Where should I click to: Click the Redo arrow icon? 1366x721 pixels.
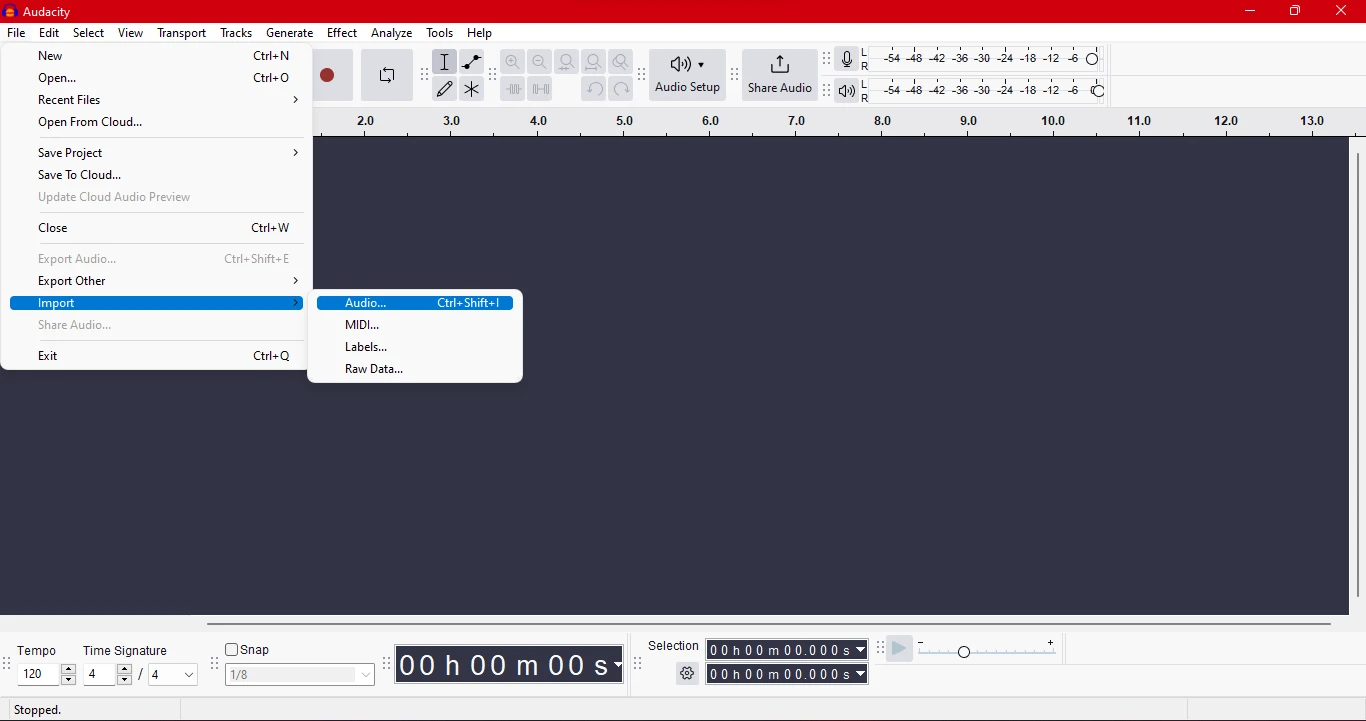coord(621,89)
